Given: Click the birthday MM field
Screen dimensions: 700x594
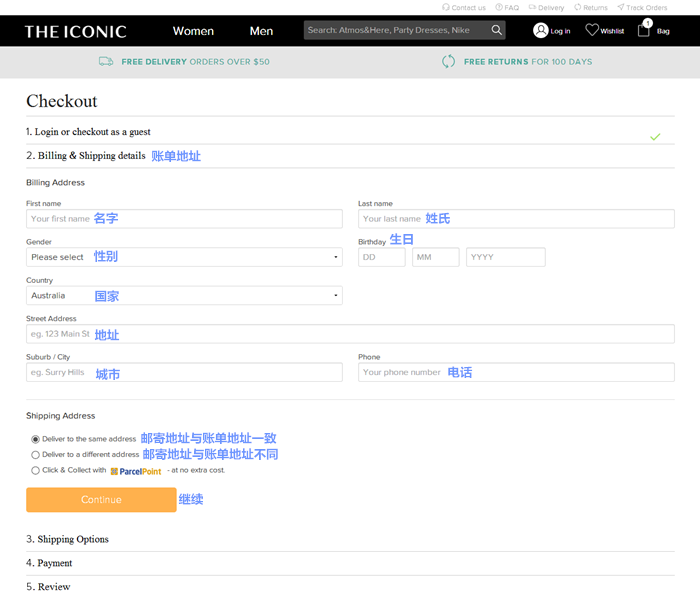Looking at the screenshot, I should click(436, 257).
